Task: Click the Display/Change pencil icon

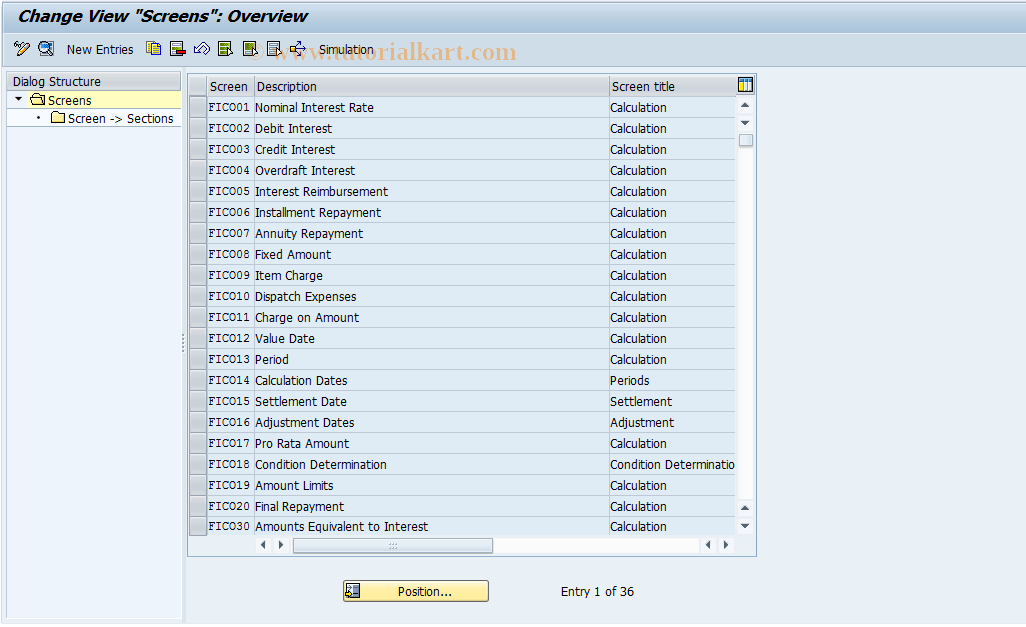Action: tap(22, 48)
